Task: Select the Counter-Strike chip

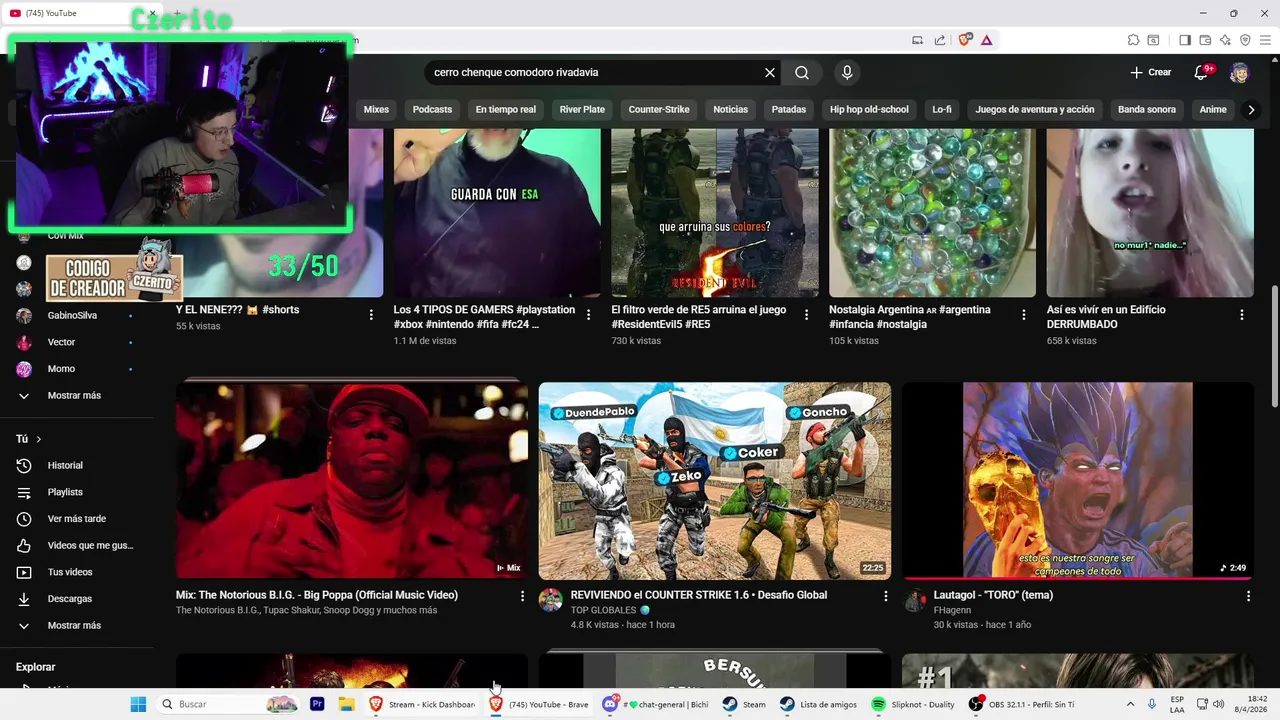Action: coord(658,109)
